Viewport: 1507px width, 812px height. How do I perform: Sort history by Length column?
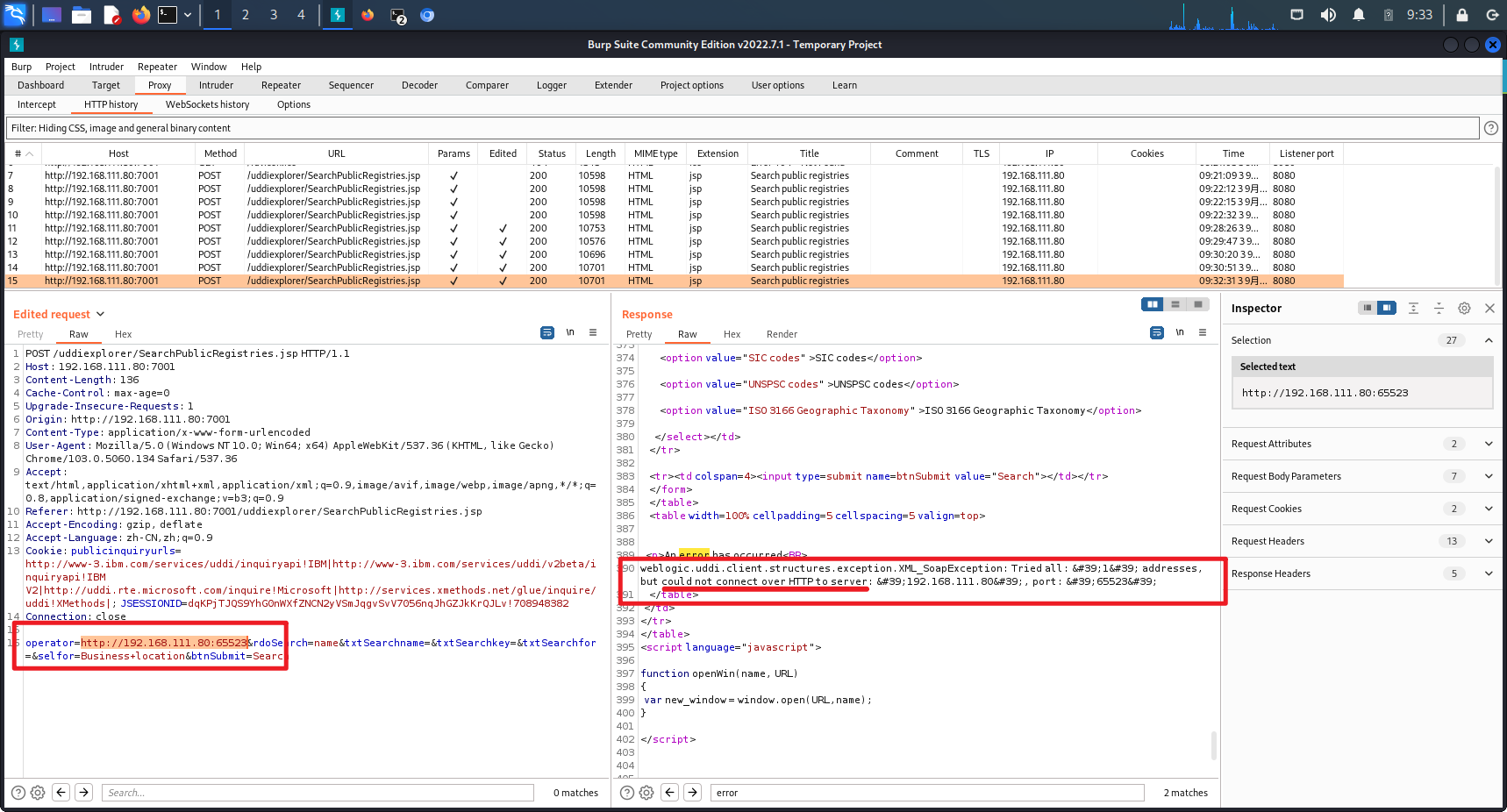pyautogui.click(x=601, y=153)
